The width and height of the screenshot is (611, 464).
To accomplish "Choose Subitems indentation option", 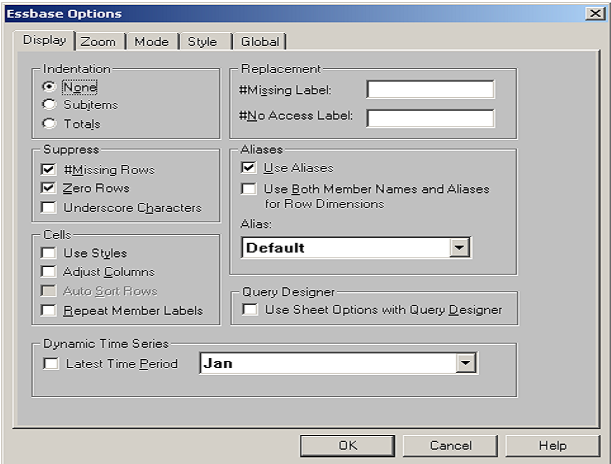I will tap(49, 104).
